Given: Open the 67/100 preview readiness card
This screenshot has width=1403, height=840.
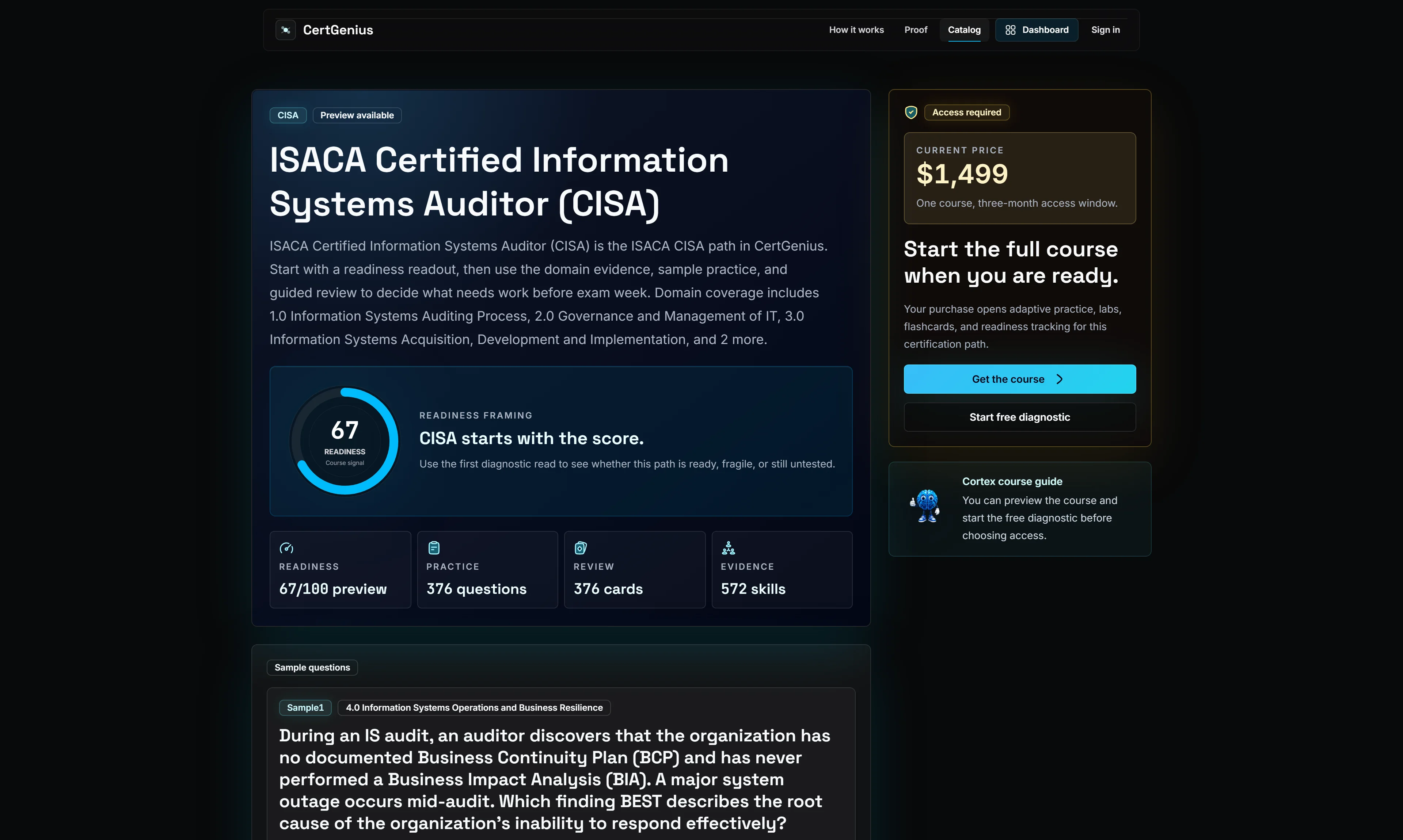Looking at the screenshot, I should click(x=340, y=570).
